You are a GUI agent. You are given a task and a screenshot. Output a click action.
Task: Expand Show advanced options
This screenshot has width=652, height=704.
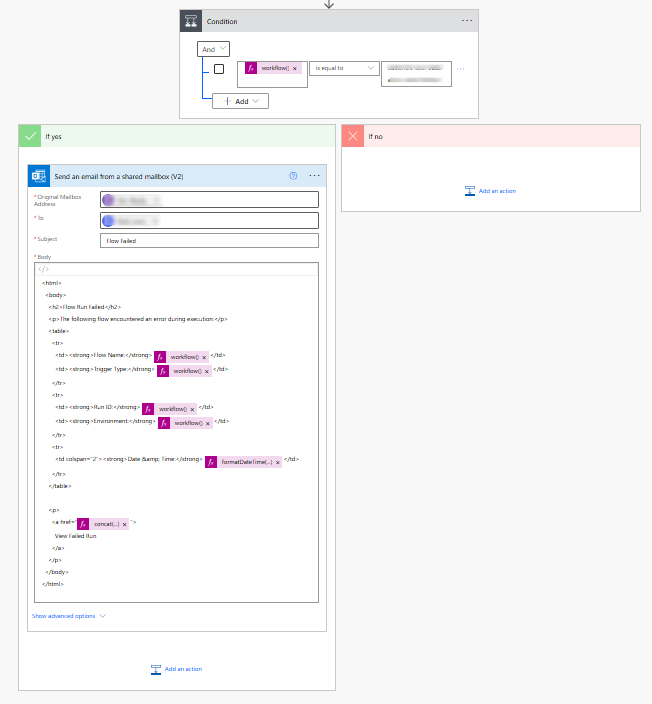pyautogui.click(x=69, y=616)
